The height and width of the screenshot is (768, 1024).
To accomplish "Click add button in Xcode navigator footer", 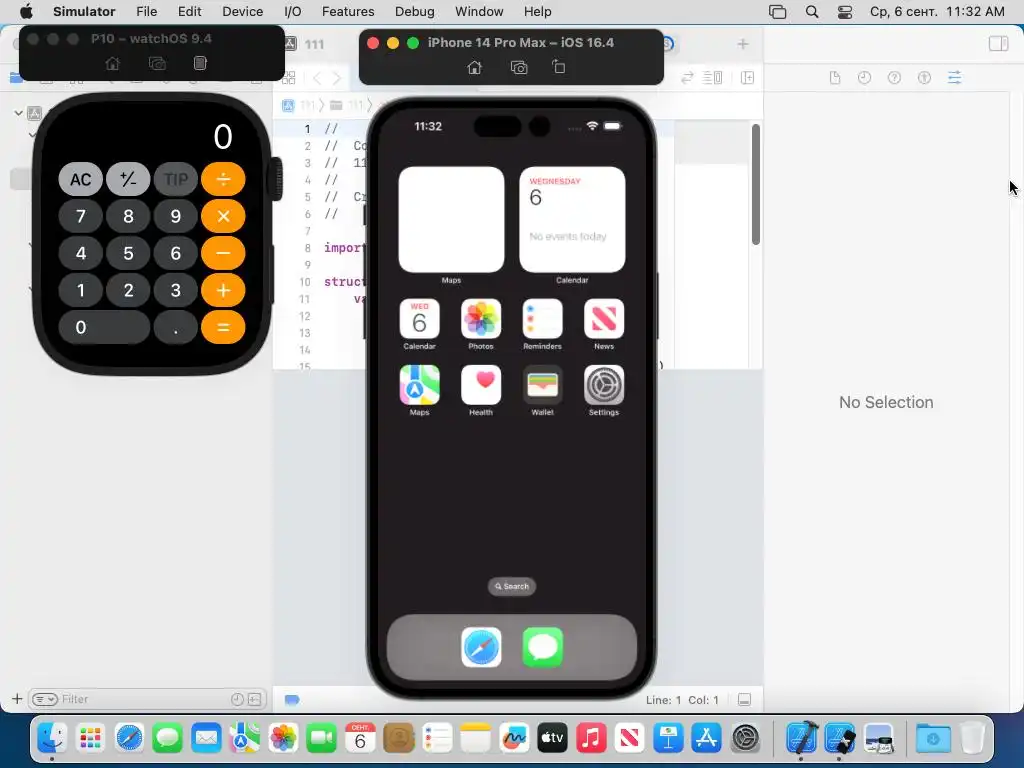I will [17, 699].
